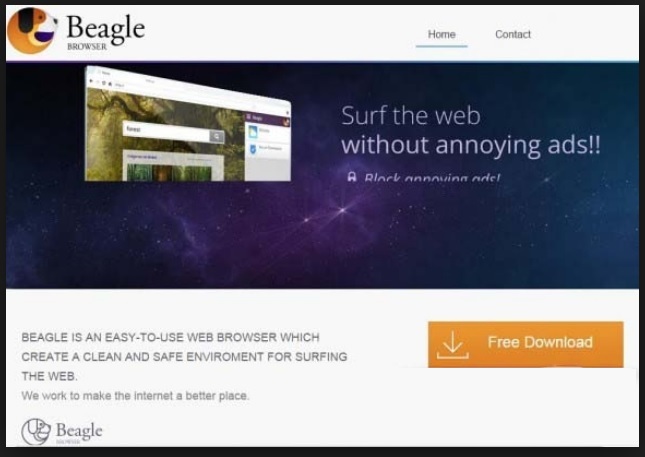Screen dimensions: 645x457
Task: Click the Beagle dog logo icon
Action: 32,31
